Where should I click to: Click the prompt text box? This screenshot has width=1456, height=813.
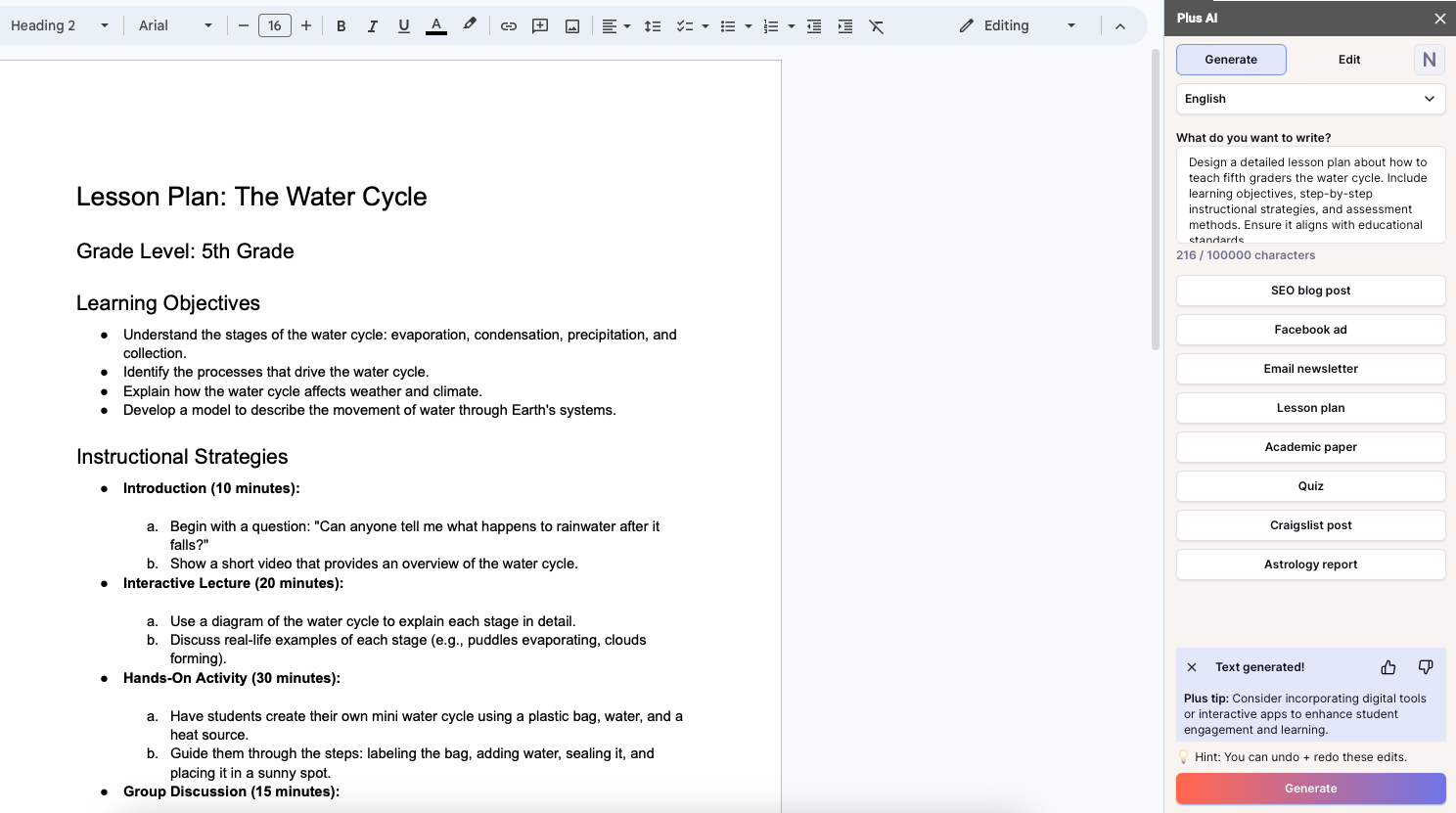1310,195
